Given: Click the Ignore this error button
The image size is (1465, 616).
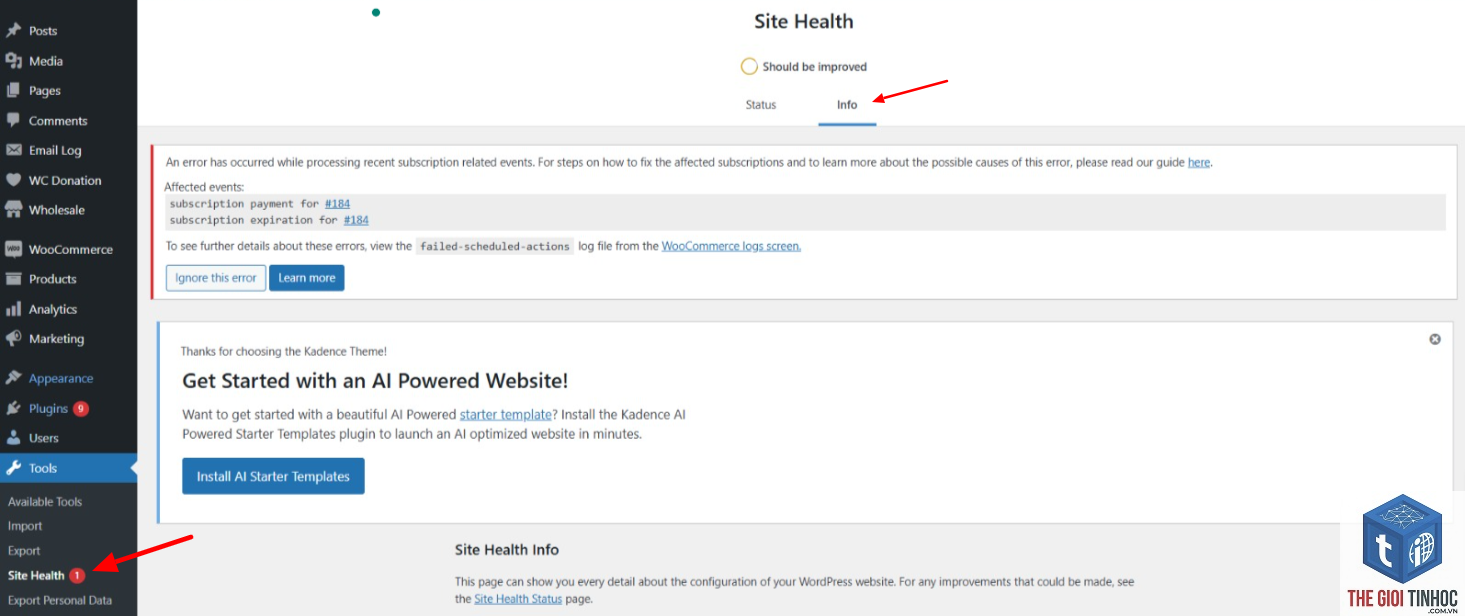Looking at the screenshot, I should (216, 278).
